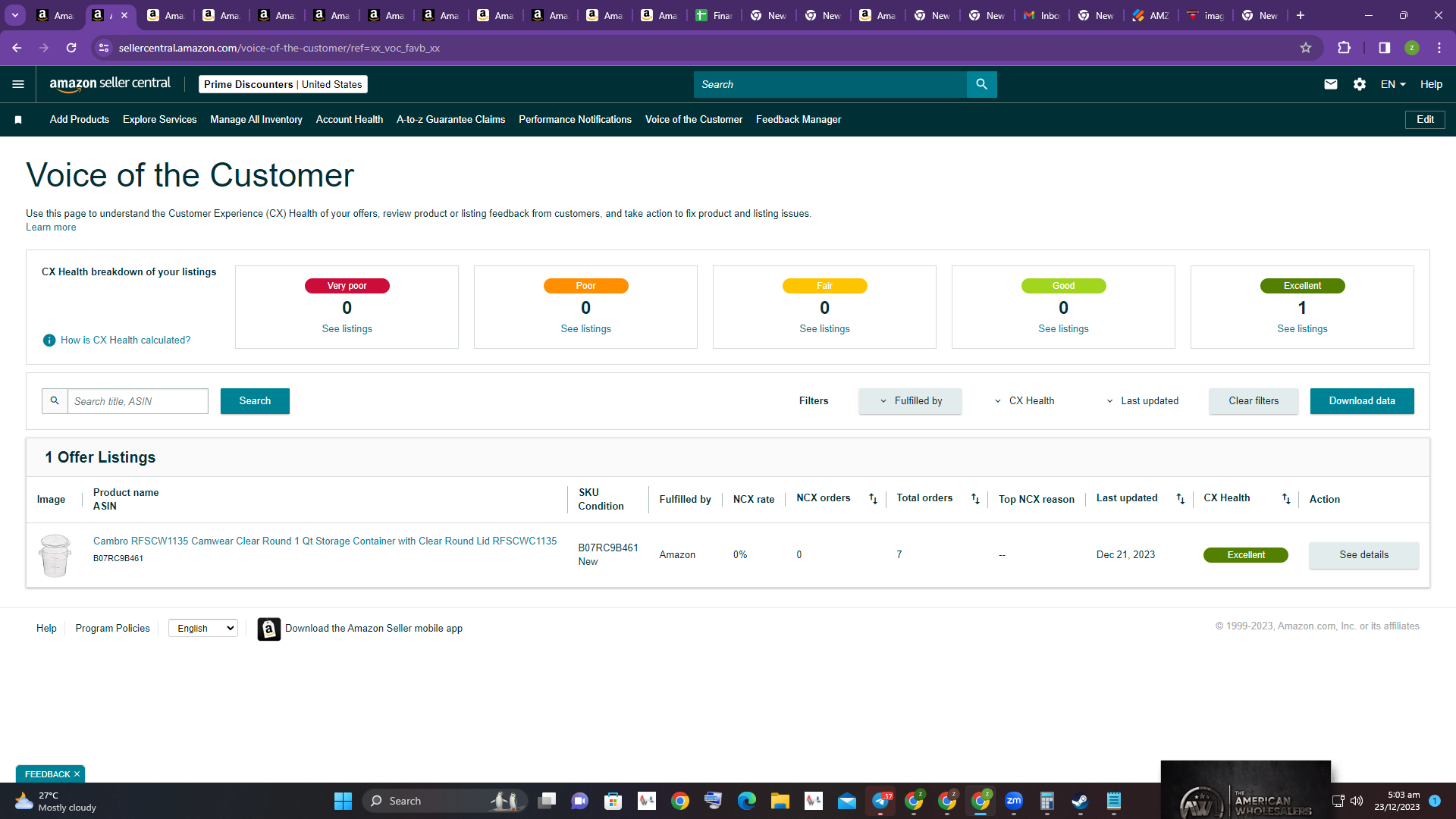Open the Windows Start menu

(x=343, y=801)
